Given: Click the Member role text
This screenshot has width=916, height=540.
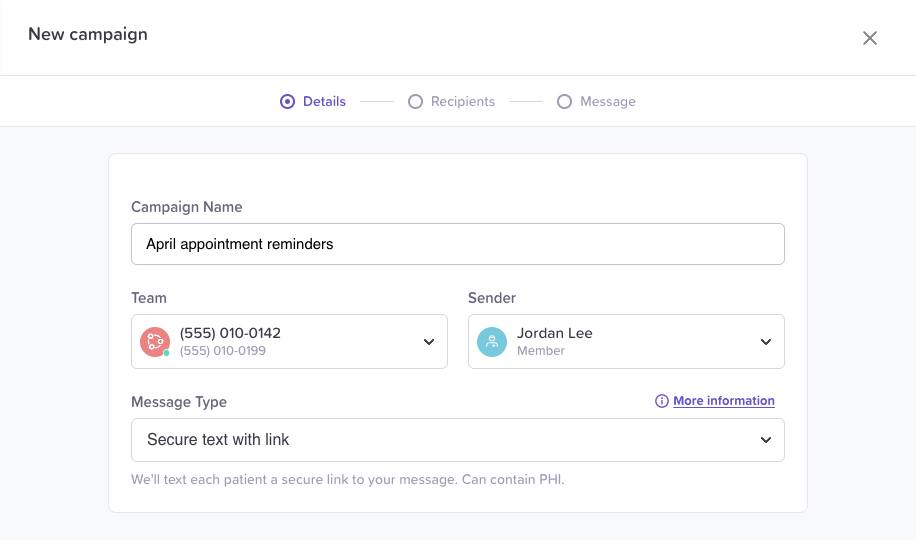Looking at the screenshot, I should (541, 351).
